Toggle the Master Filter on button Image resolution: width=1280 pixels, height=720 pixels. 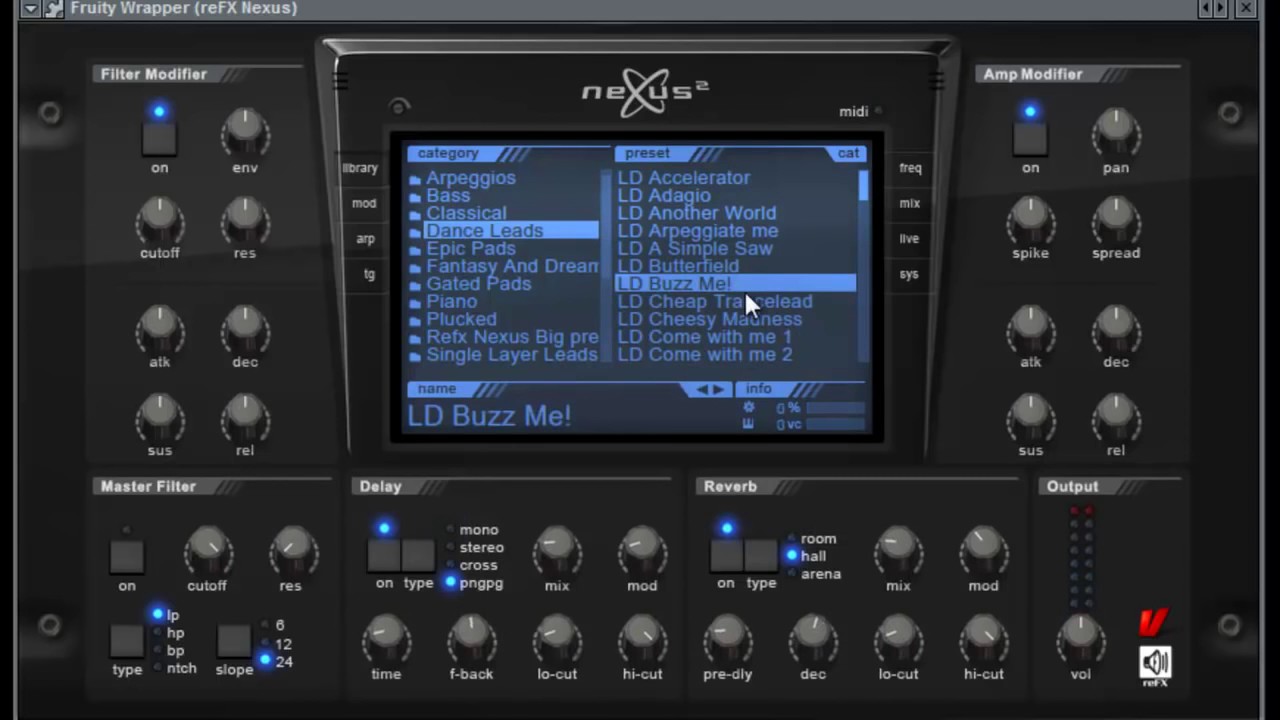click(x=127, y=556)
